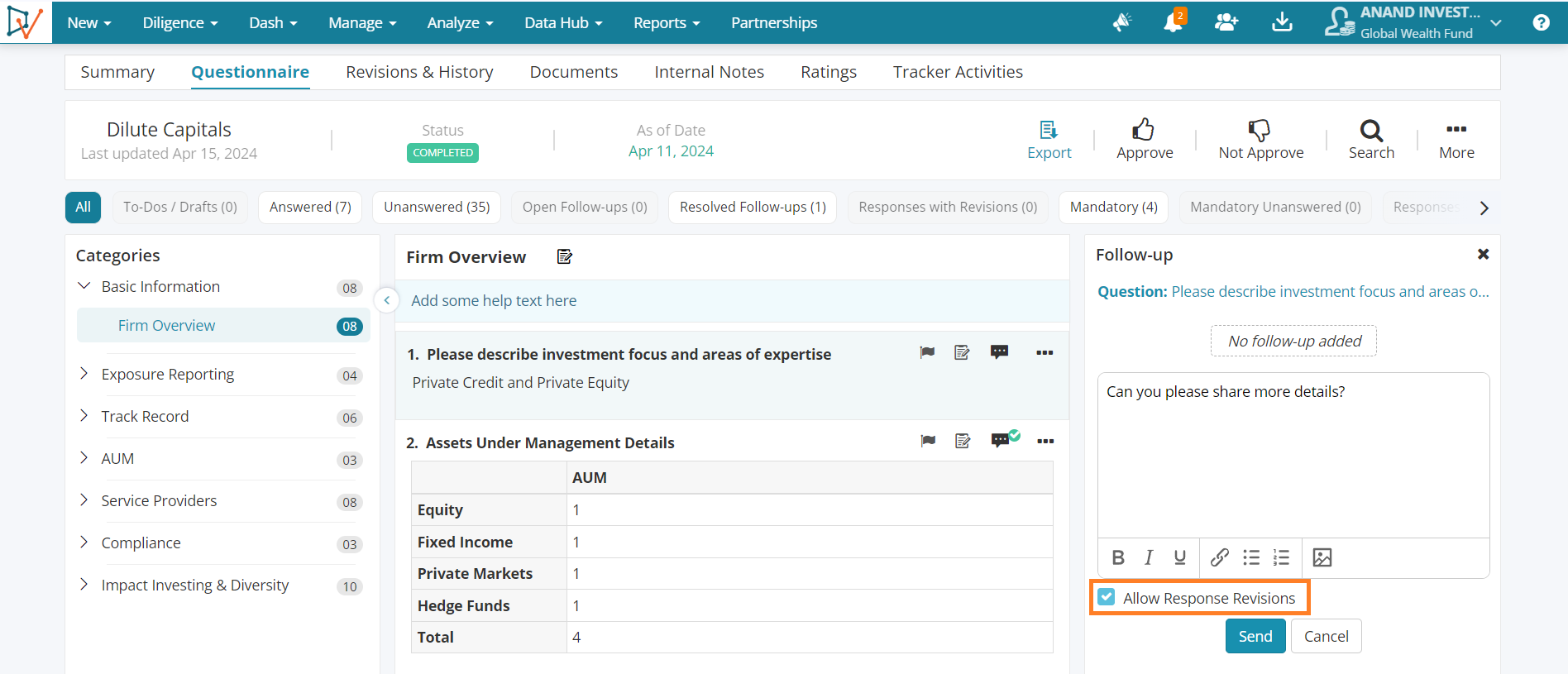The height and width of the screenshot is (674, 1568).
Task: Filter by Resolved Follow-ups (1)
Action: coord(753,207)
